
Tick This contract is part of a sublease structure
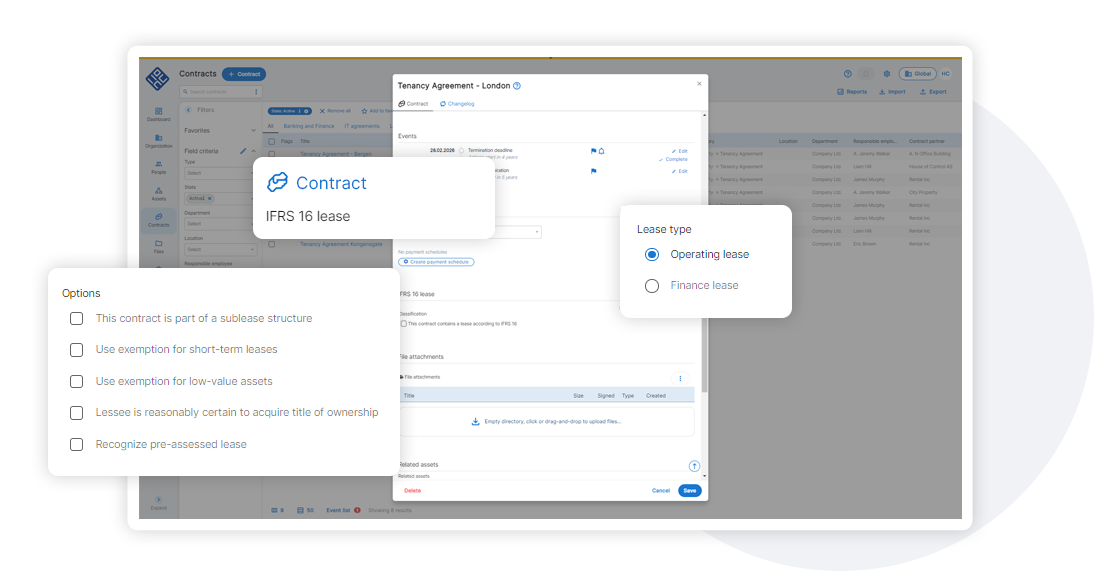point(76,319)
